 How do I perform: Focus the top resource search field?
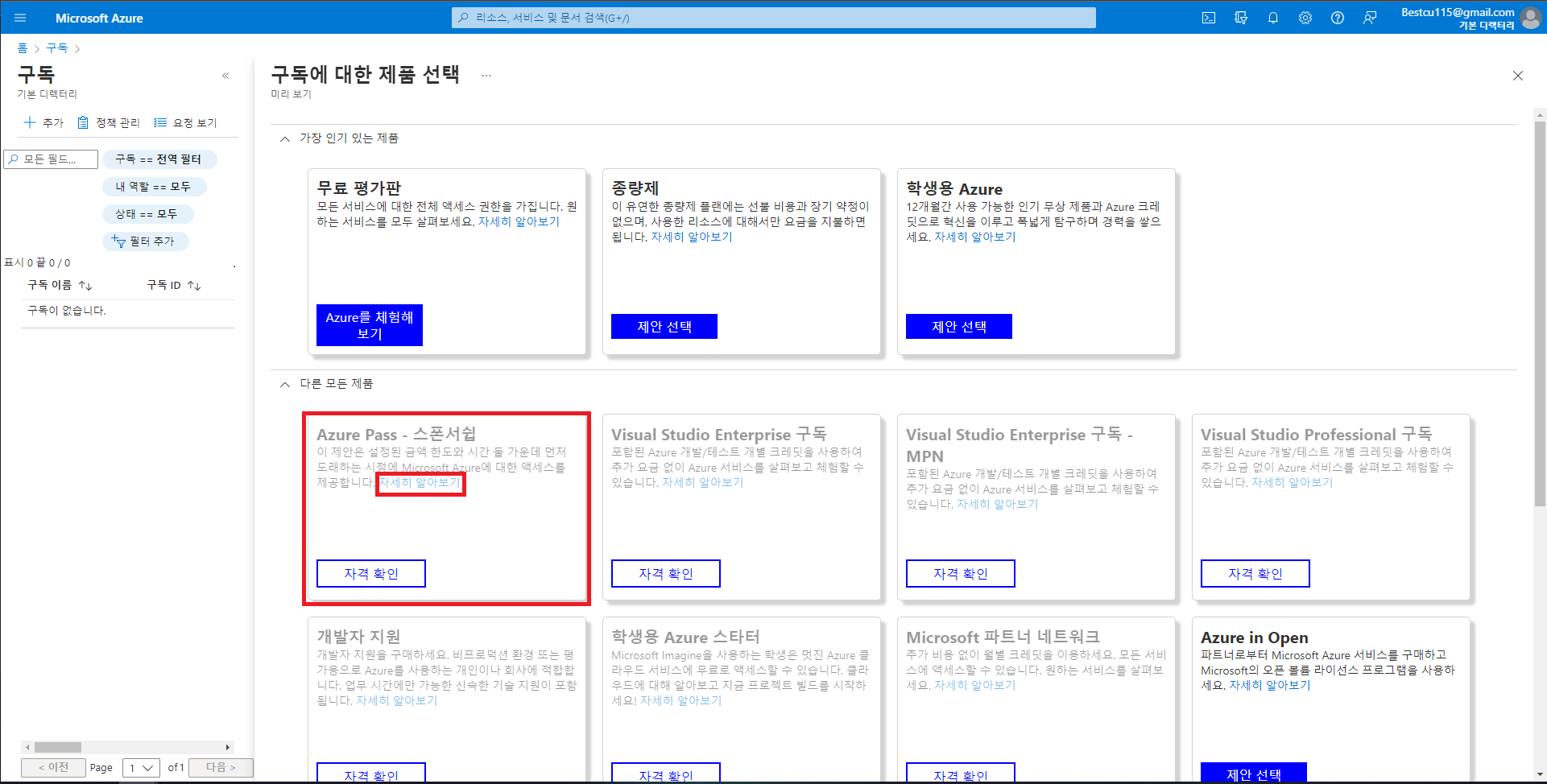[774, 18]
